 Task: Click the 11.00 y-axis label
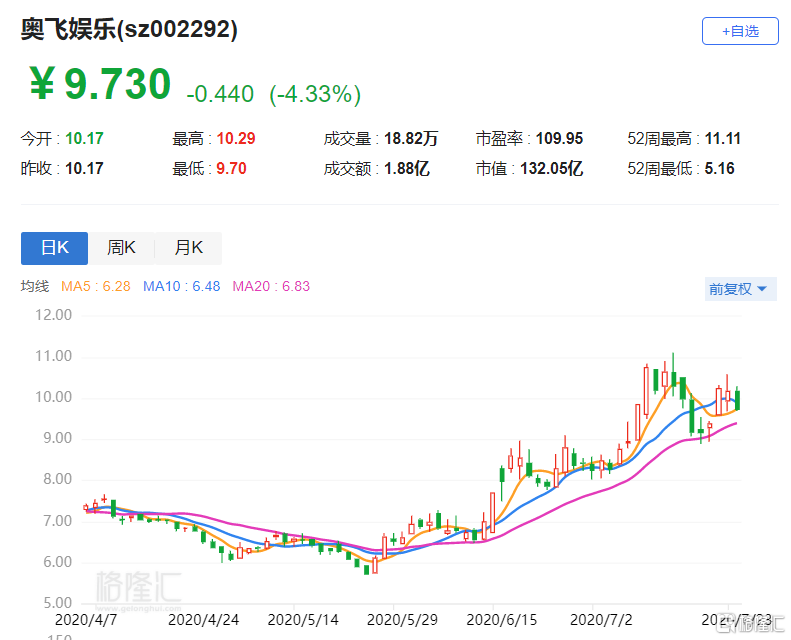(x=53, y=356)
